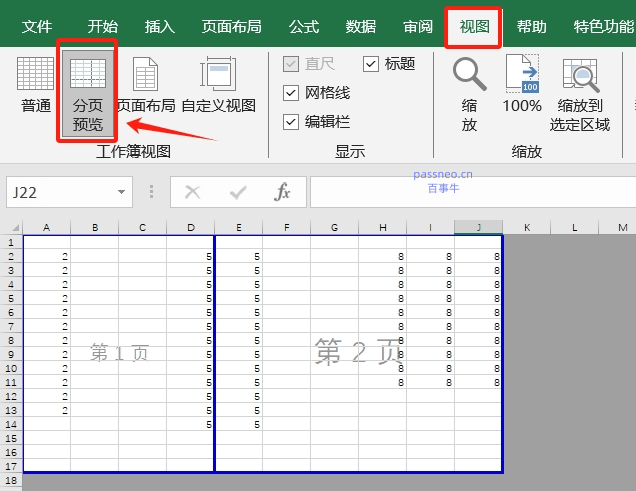
Task: Select column header E
Action: point(239,228)
